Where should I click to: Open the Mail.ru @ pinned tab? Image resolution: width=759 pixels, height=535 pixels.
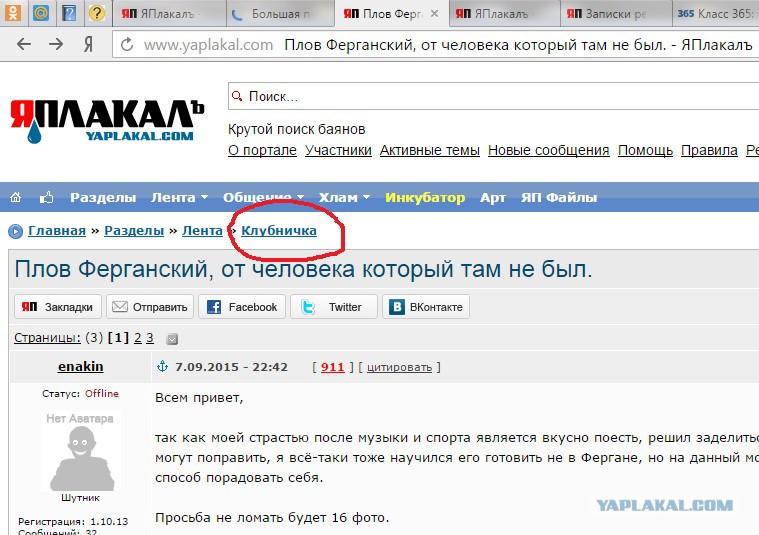tap(41, 13)
